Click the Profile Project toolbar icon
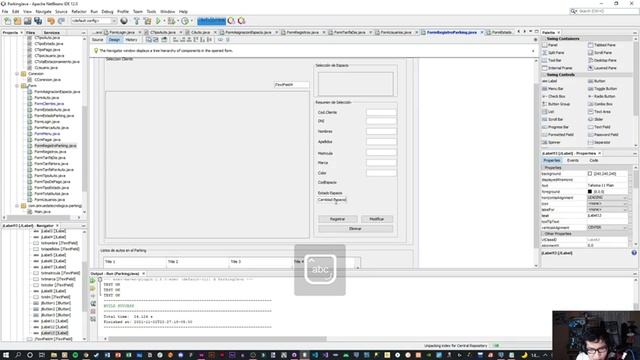This screenshot has height=360, width=640. pyautogui.click(x=185, y=21)
